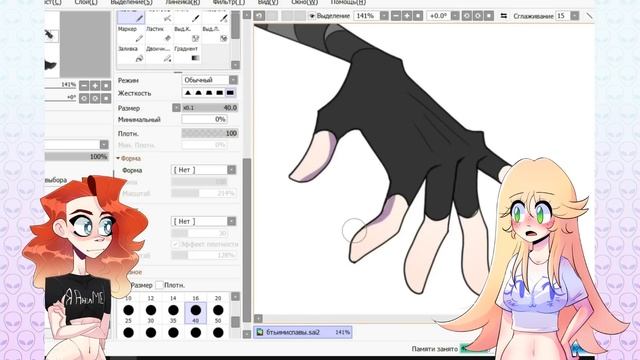Zoom out with the minus button beside the toolbar 141% field
Screen dimensions: 640x360
396,16
